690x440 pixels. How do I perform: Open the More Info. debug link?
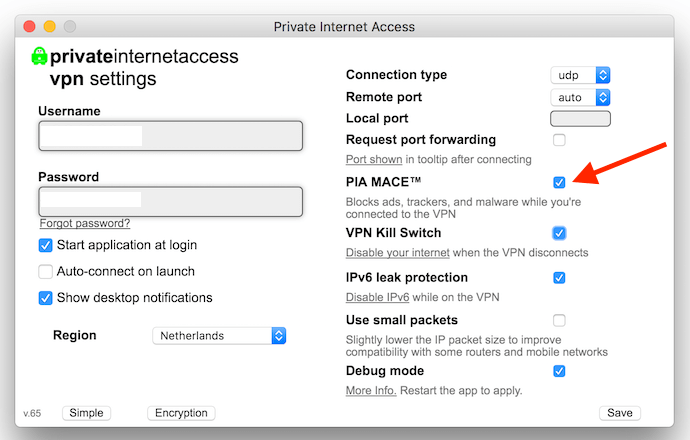[x=371, y=391]
